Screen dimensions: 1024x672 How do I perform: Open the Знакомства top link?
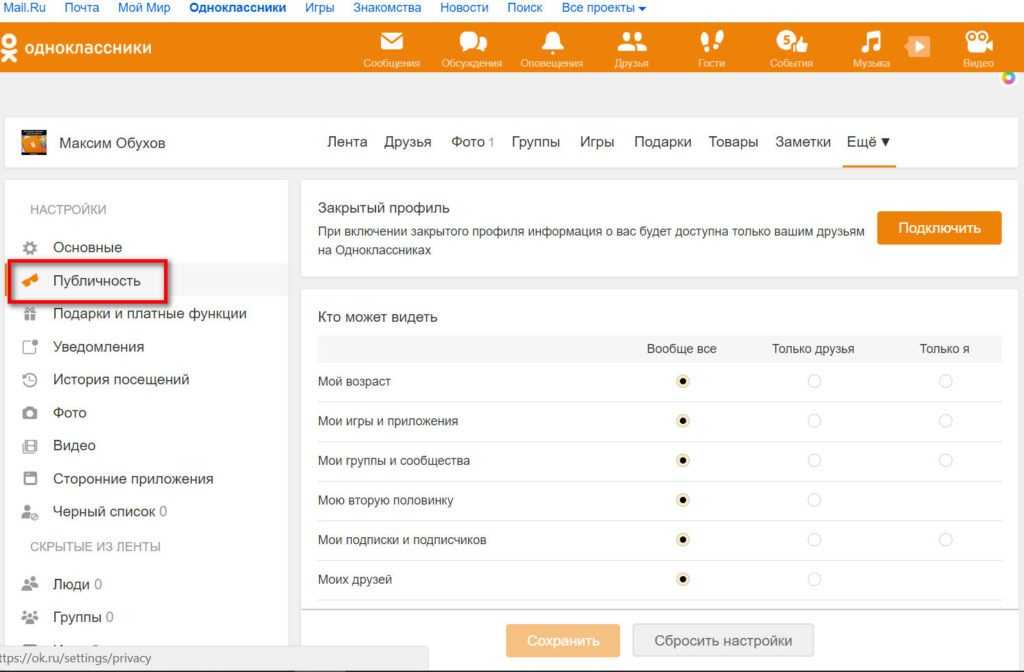387,8
